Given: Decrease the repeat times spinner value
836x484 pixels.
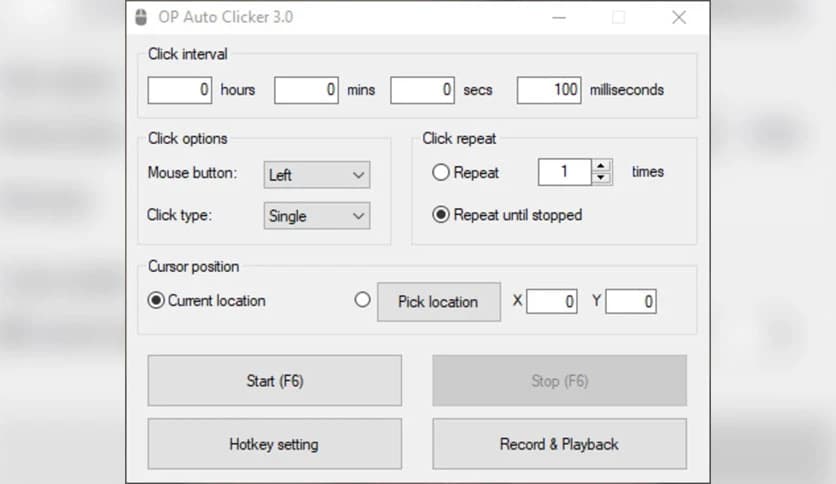Looking at the screenshot, I should click(601, 178).
